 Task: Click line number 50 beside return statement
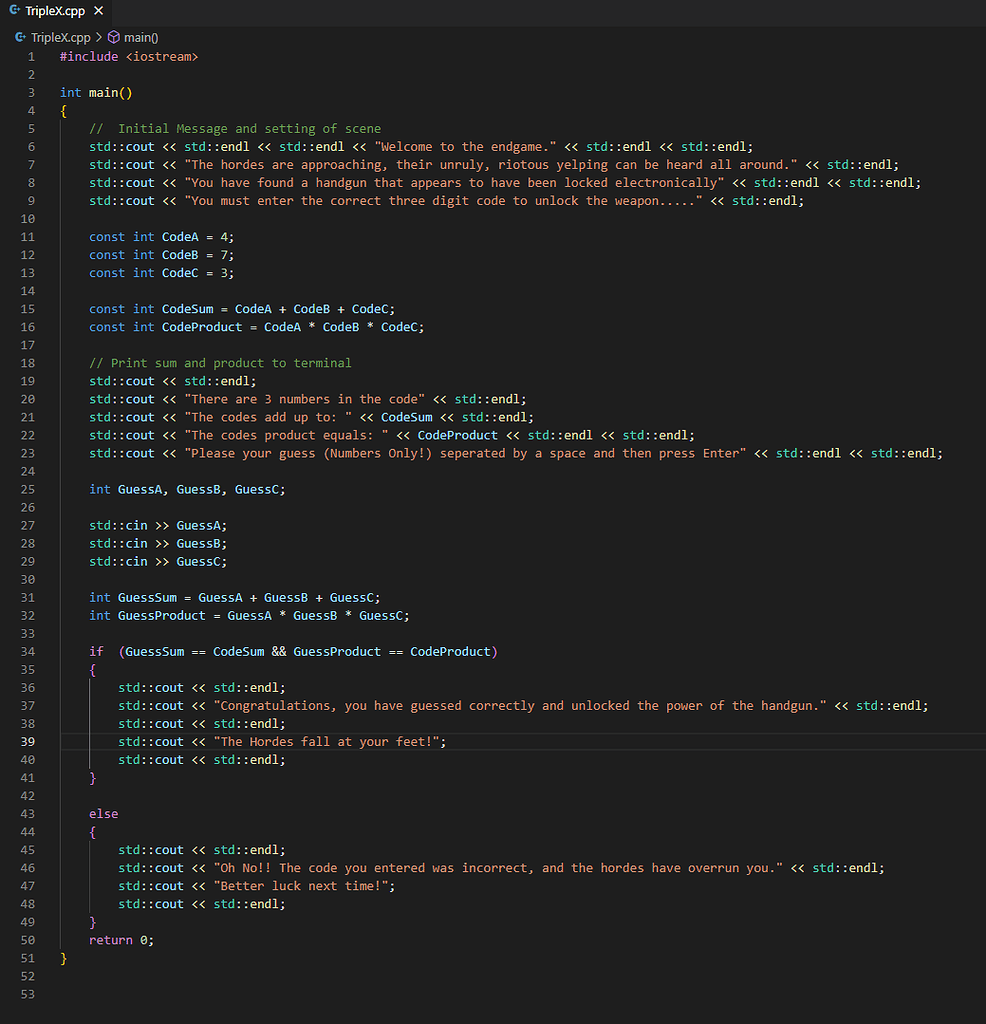(28, 940)
